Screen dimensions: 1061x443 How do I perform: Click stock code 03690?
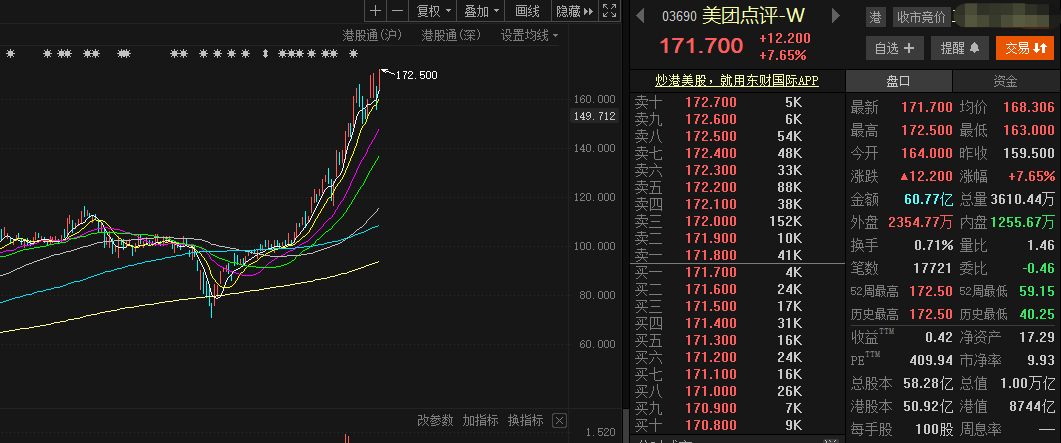click(x=679, y=16)
